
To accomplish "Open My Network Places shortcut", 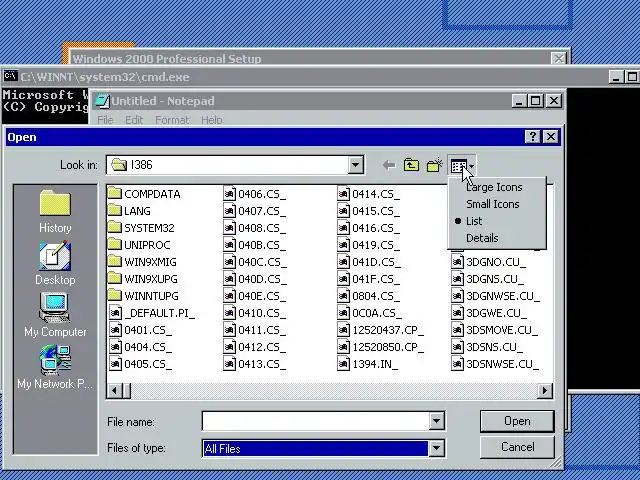I will tap(55, 367).
